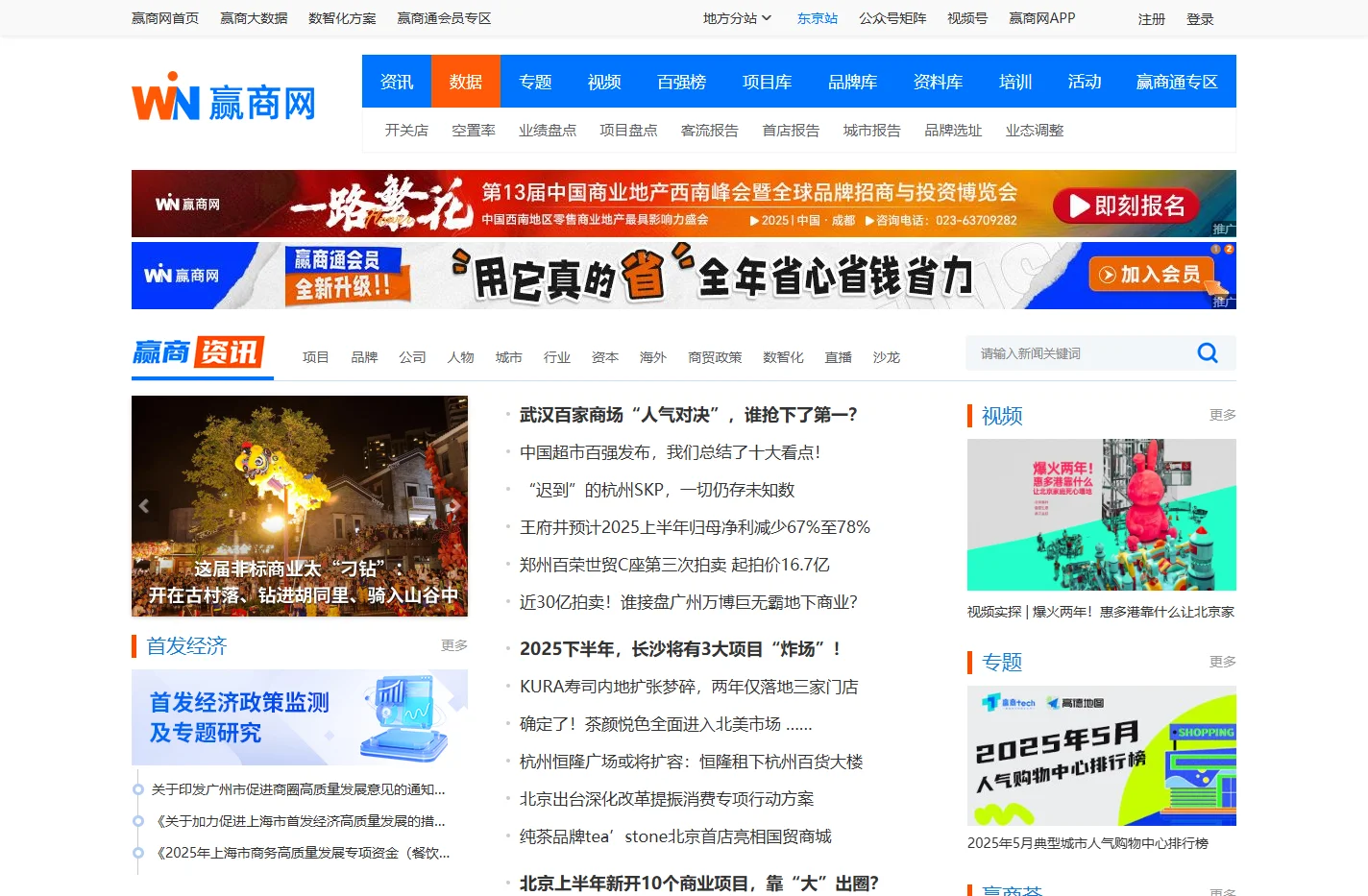Screen dimensions: 1368x896
Task: Select 开关店 submenu item
Action: click(406, 130)
